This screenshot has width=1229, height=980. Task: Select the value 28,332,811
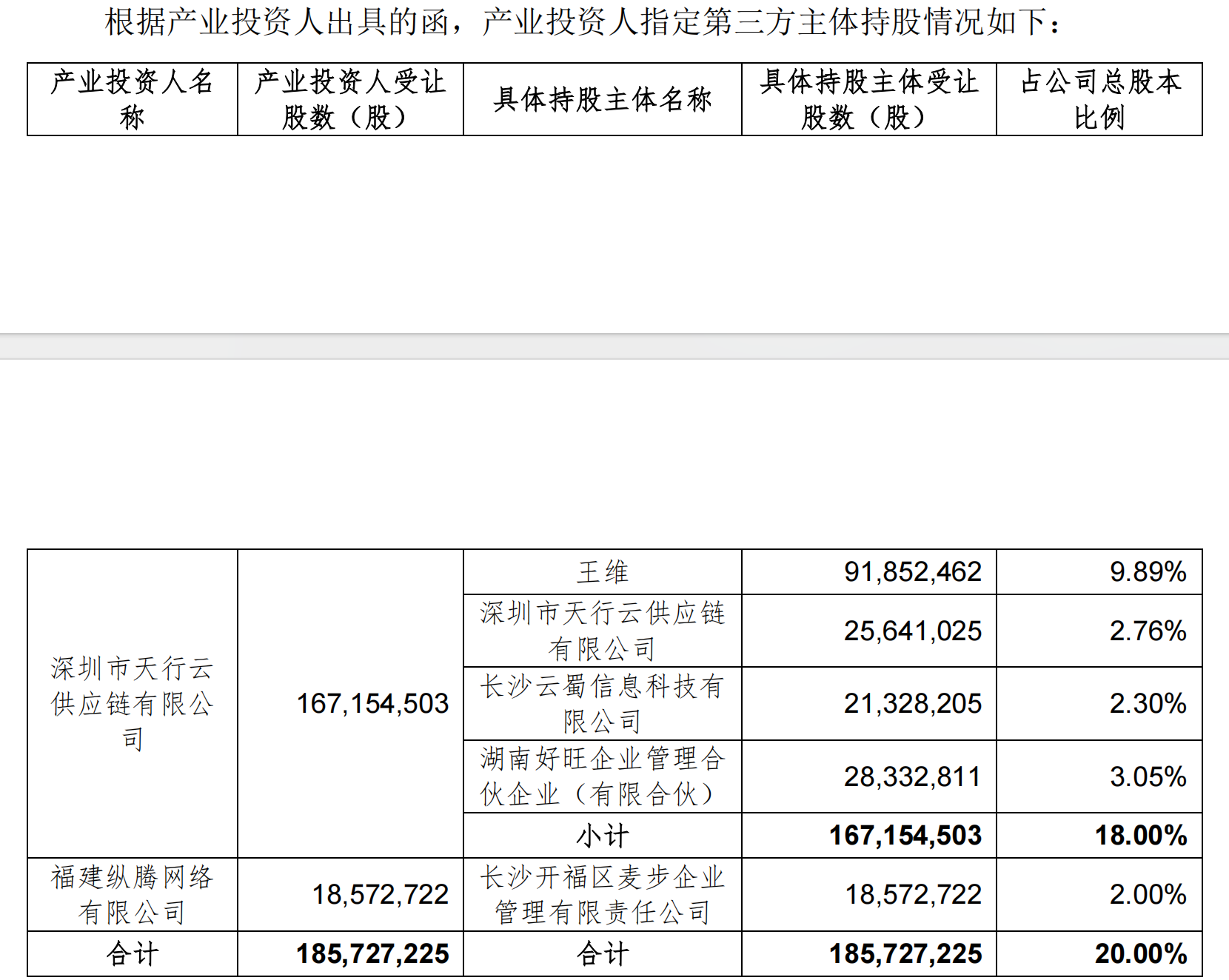click(x=913, y=776)
